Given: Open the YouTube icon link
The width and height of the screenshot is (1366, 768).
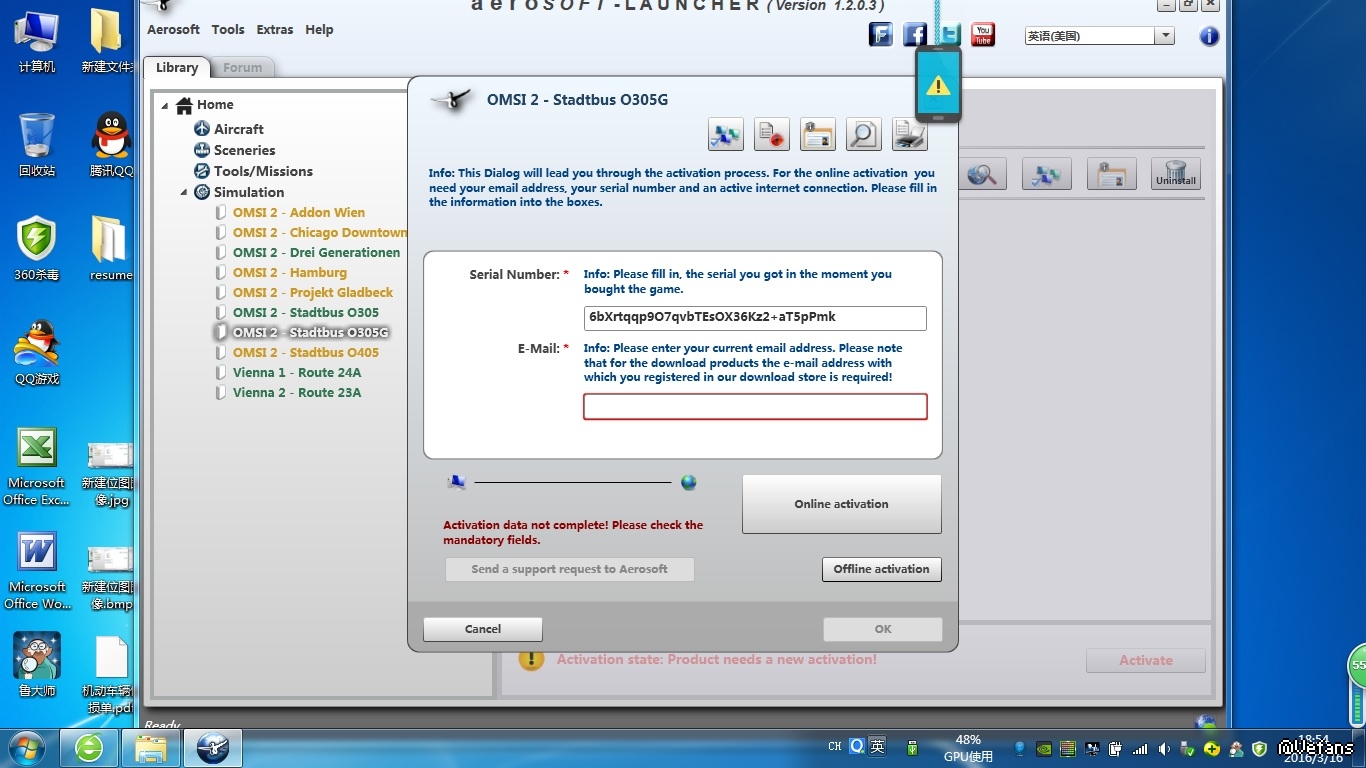Looking at the screenshot, I should (983, 35).
